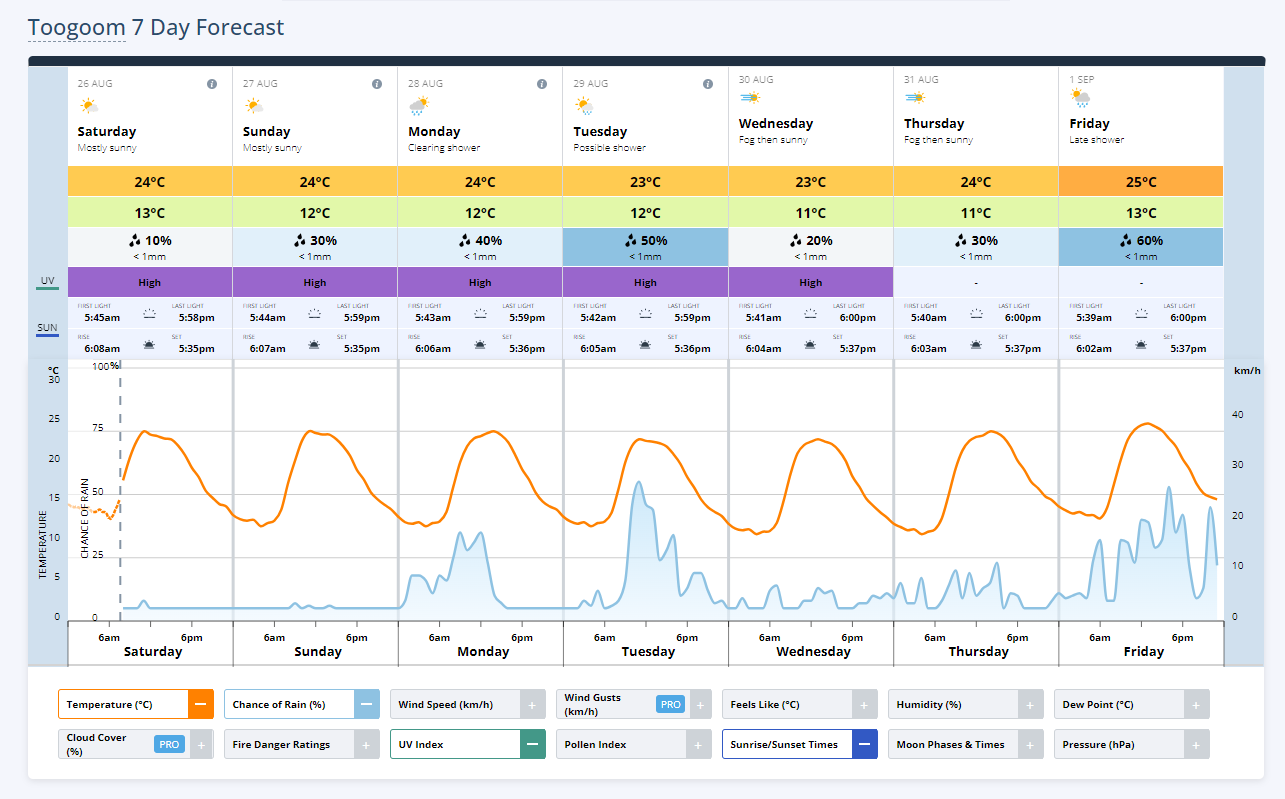
Task: Click Sunday's 5:59pm last light time
Action: (361, 318)
